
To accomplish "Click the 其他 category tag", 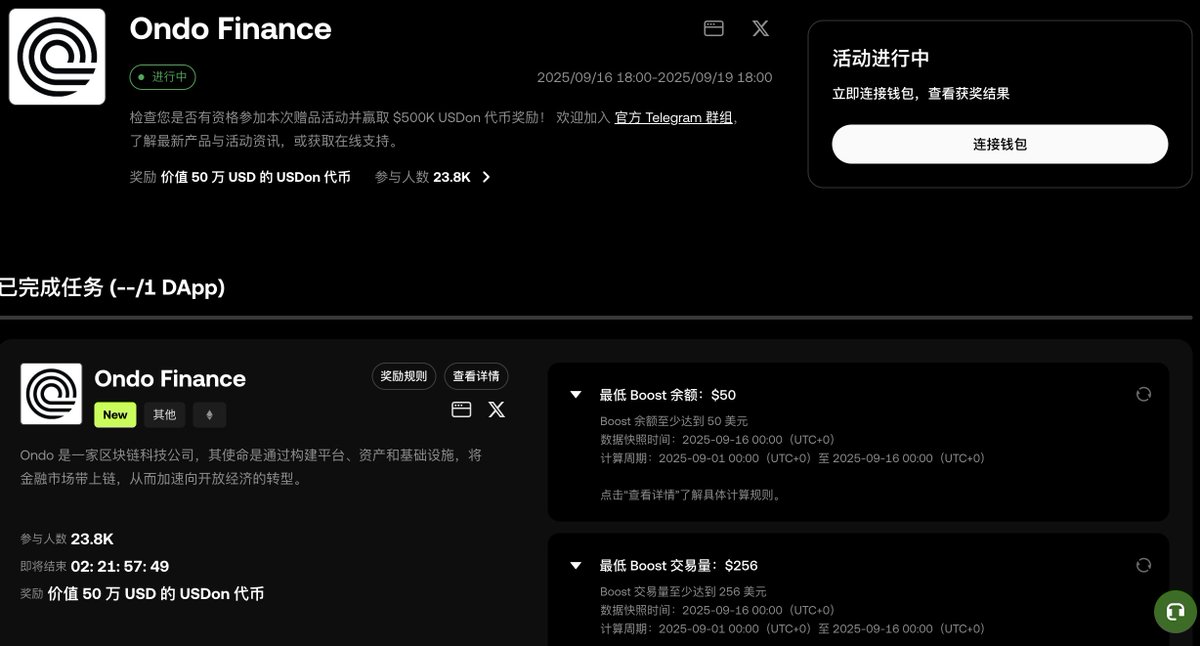I will (x=164, y=414).
